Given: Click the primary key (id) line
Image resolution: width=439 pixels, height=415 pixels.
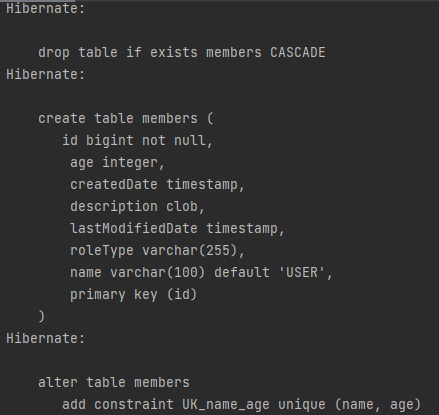Looking at the screenshot, I should tap(133, 295).
